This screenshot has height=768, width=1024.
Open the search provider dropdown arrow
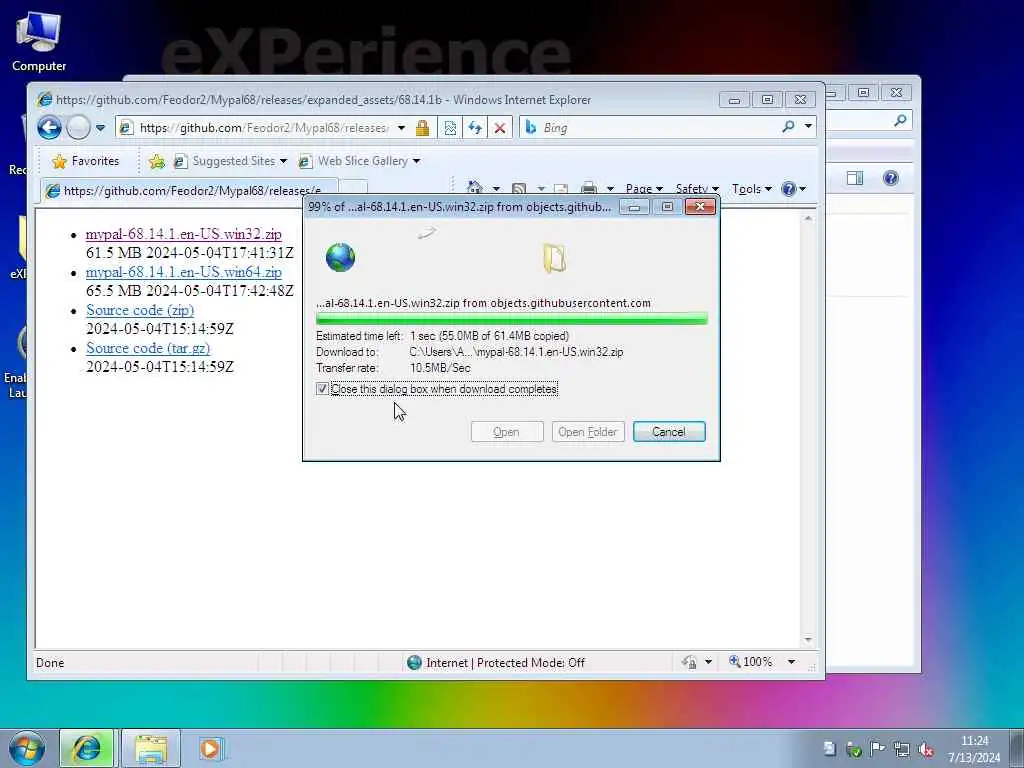click(x=808, y=127)
